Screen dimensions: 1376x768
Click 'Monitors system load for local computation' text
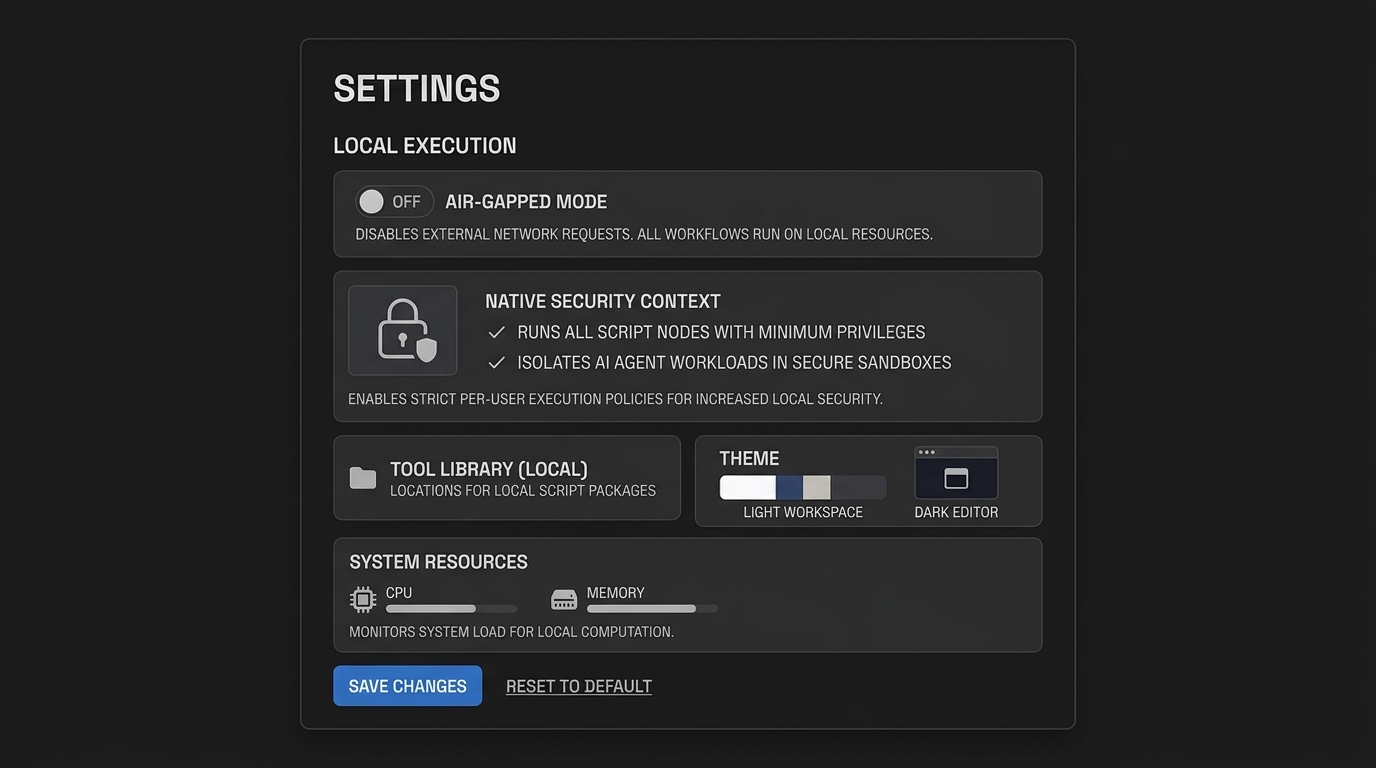point(512,632)
